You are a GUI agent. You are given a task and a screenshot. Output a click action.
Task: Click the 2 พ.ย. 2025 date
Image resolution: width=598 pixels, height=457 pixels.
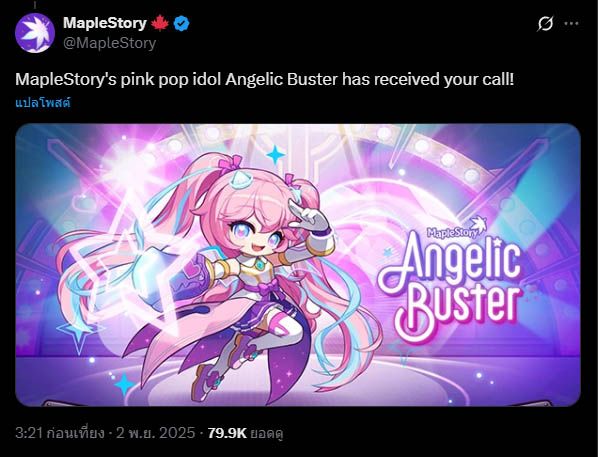coord(155,433)
